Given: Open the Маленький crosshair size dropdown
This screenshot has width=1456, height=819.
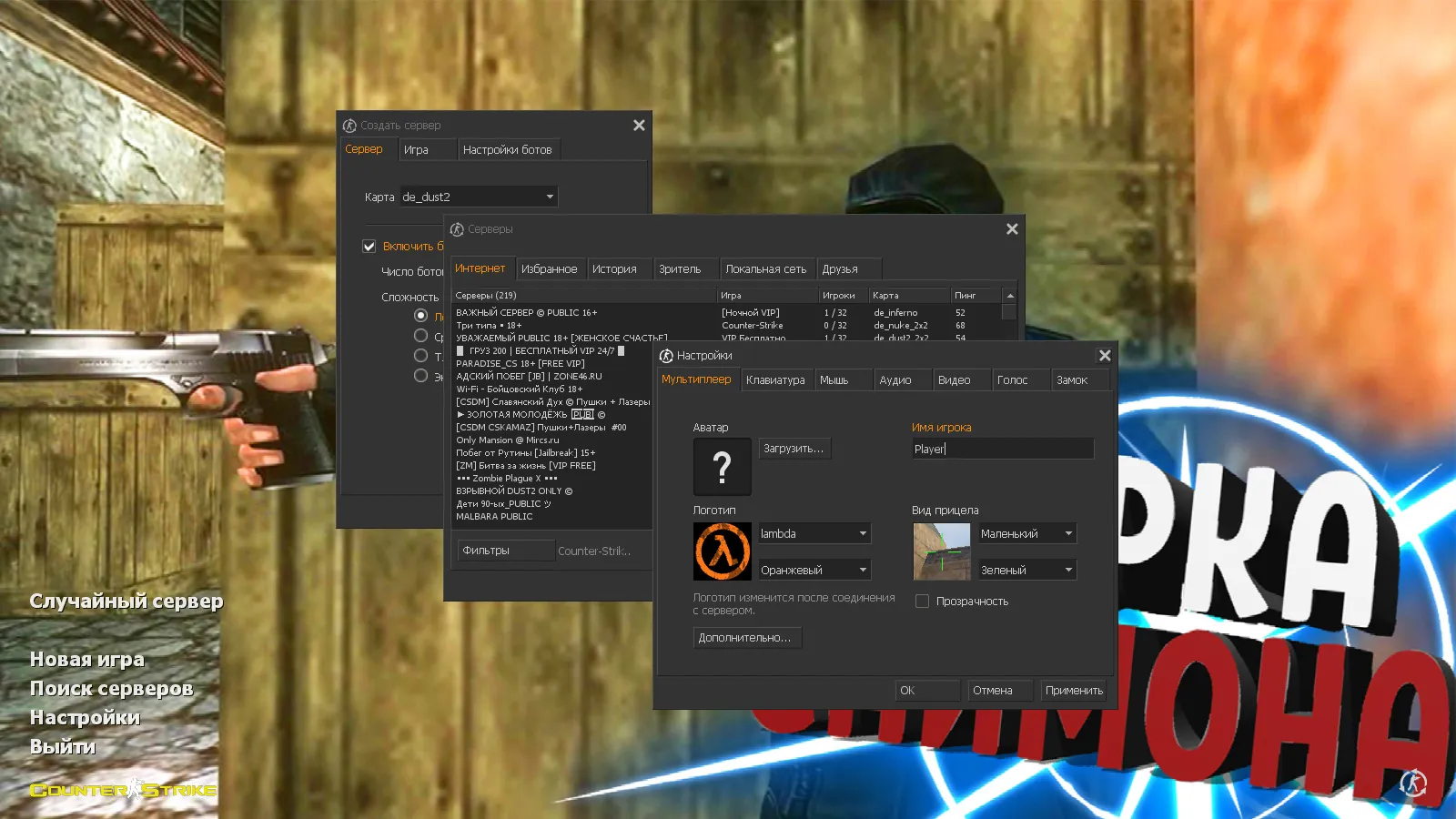Looking at the screenshot, I should point(1026,534).
